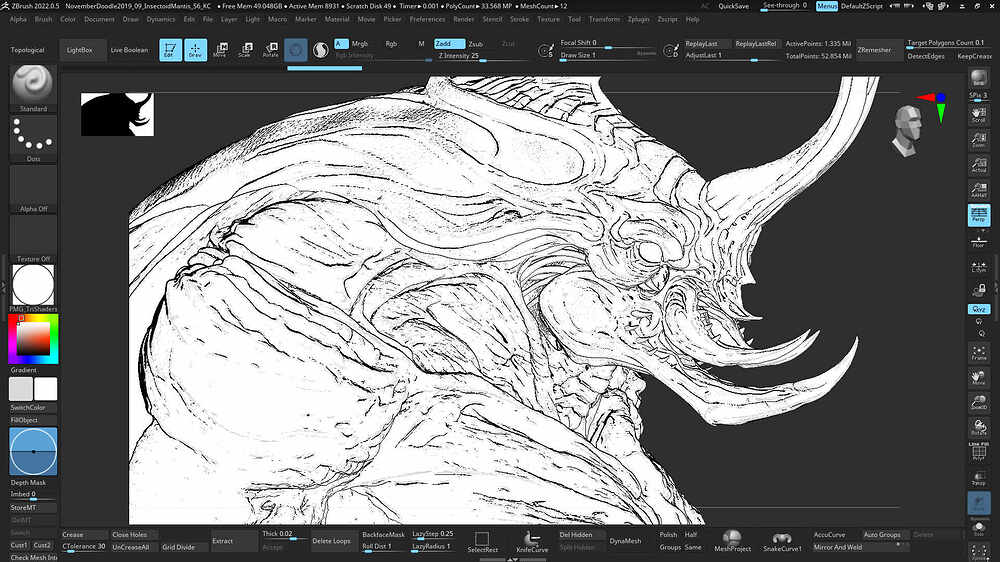Click the camera view head thumbnail
This screenshot has height=562, width=1000.
pos(908,129)
